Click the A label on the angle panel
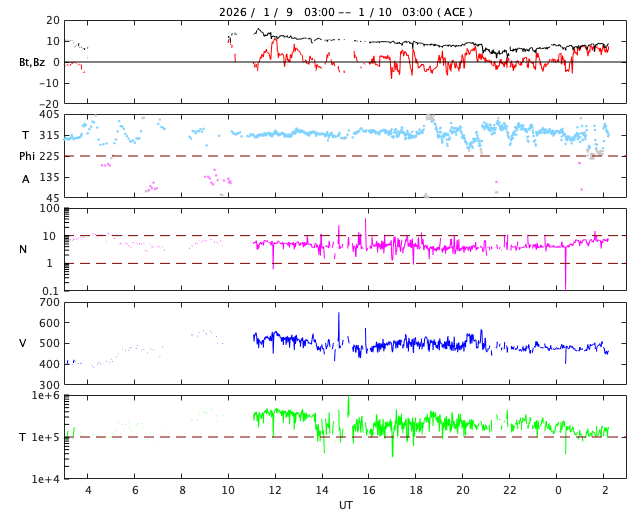The height and width of the screenshot is (512, 640). click(26, 179)
